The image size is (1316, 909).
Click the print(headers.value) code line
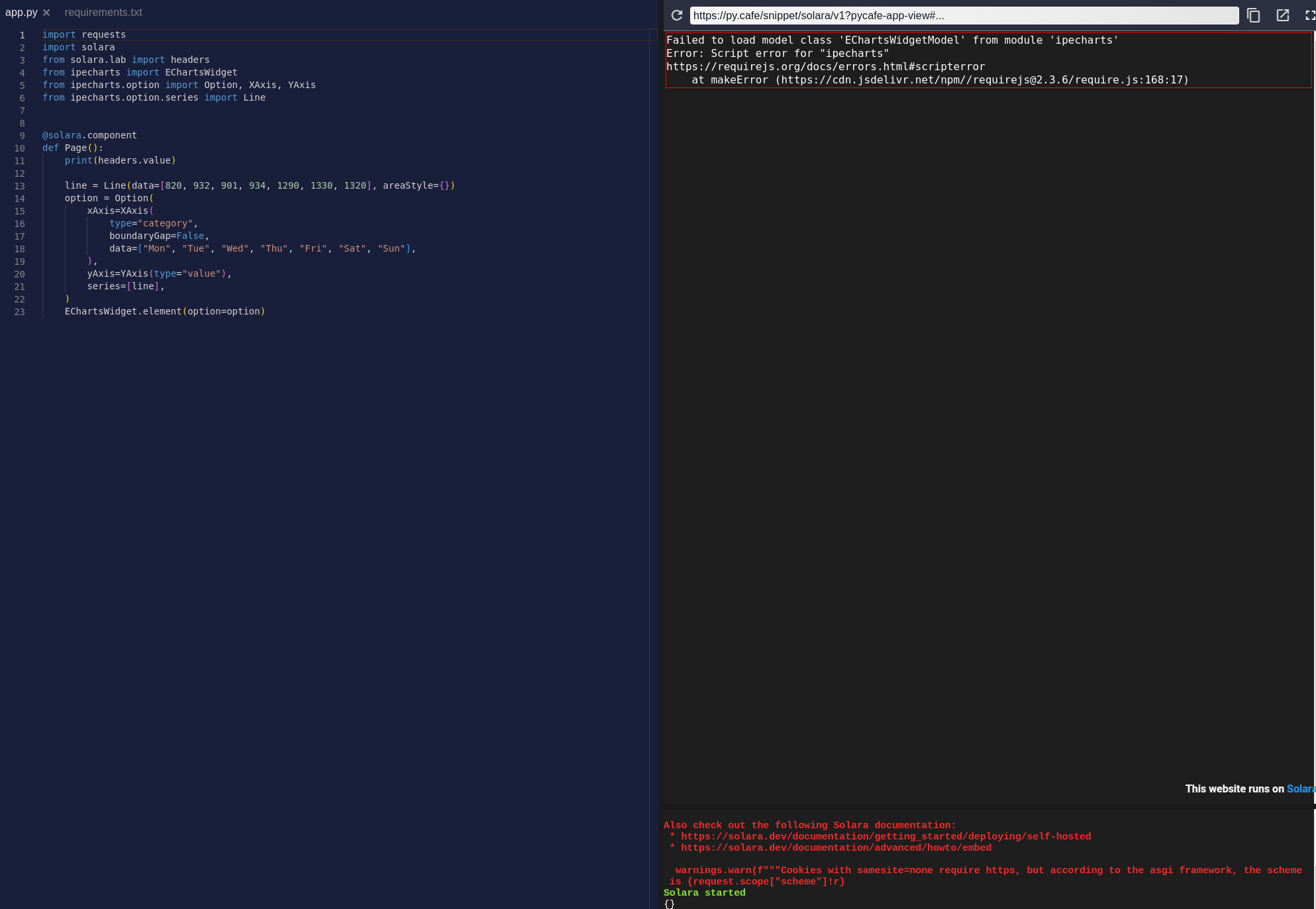tap(120, 160)
